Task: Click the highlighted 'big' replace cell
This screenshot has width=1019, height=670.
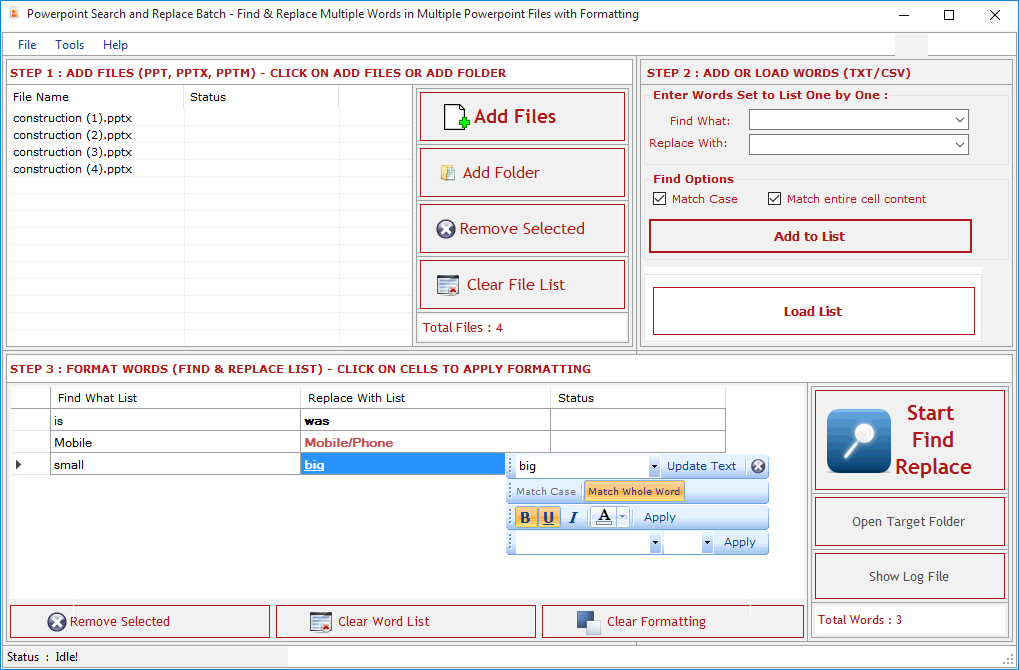Action: 403,465
